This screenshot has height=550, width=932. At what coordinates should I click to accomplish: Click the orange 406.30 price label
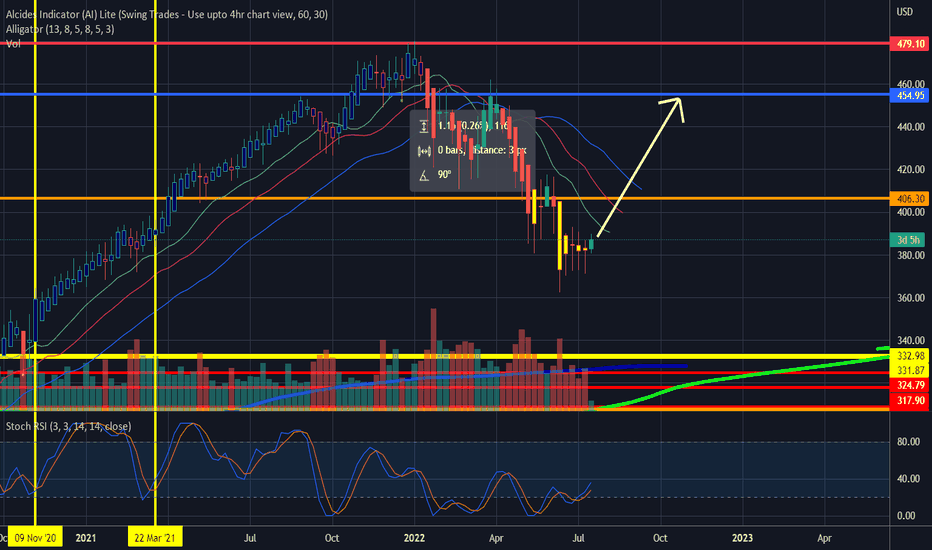909,199
